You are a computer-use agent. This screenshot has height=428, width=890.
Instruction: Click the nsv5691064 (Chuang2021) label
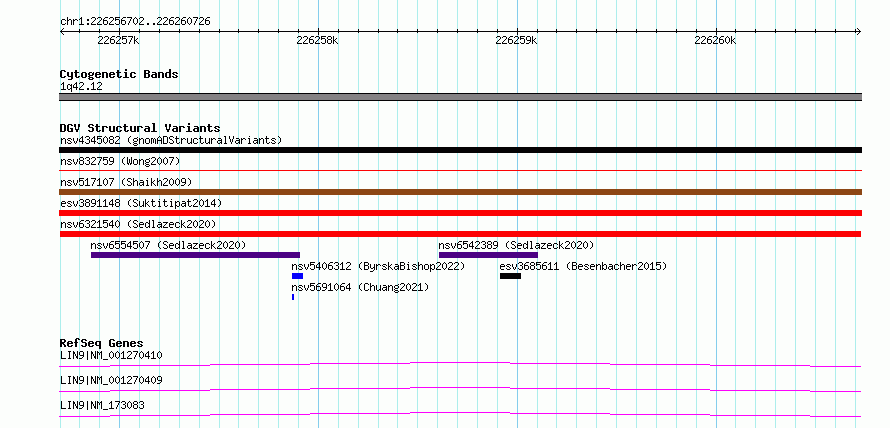click(x=360, y=287)
